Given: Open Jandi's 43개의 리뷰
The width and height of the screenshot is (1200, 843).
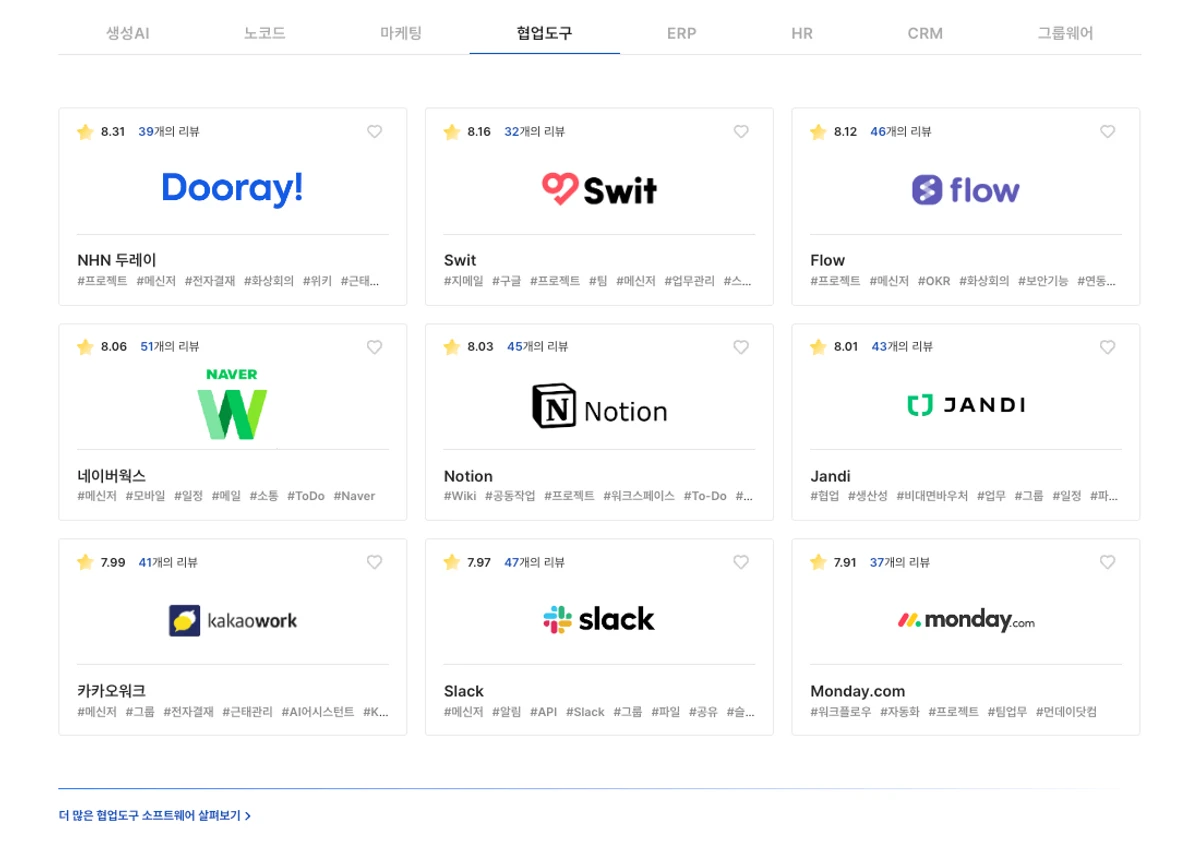Looking at the screenshot, I should point(902,347).
